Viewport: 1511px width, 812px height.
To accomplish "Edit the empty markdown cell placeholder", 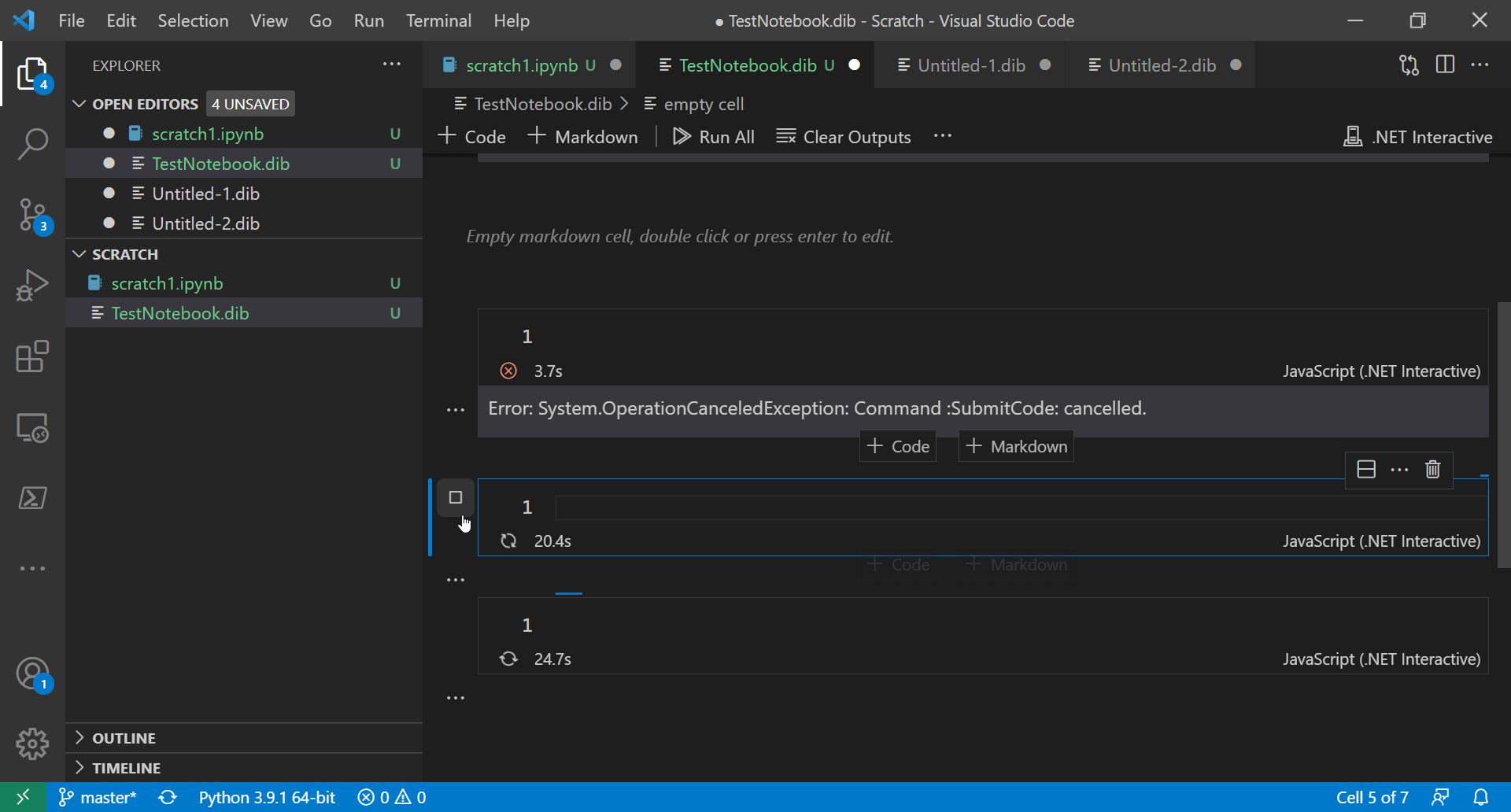I will click(x=680, y=236).
